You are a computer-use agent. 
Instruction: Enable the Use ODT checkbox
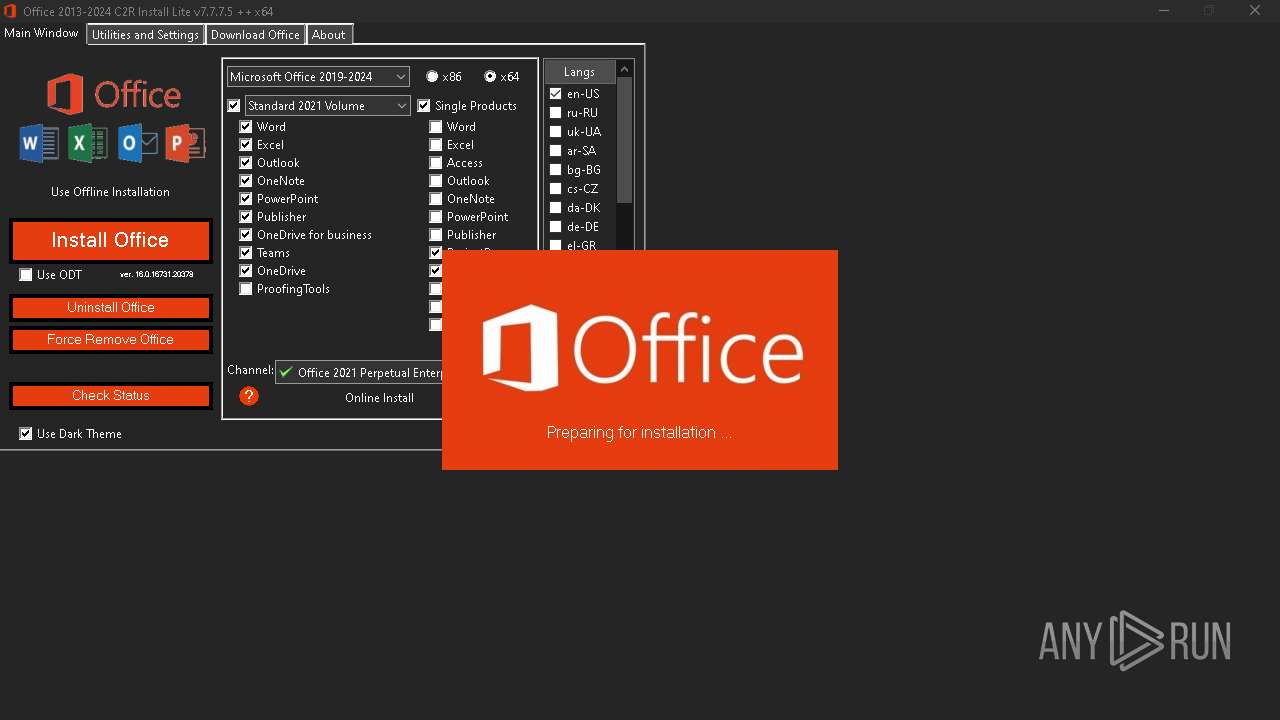(x=26, y=275)
